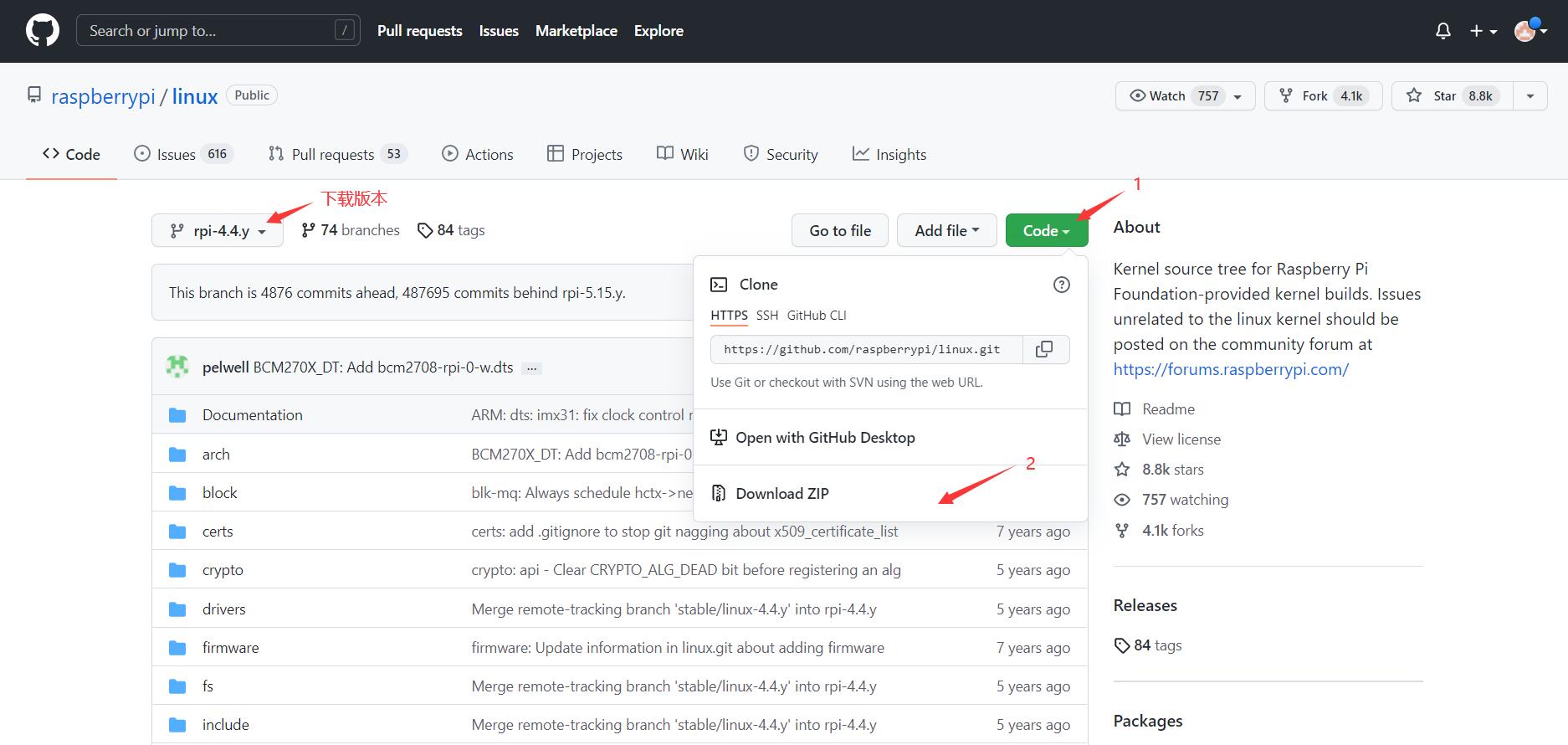Open Issues in top navigation
1568x745 pixels.
499,31
